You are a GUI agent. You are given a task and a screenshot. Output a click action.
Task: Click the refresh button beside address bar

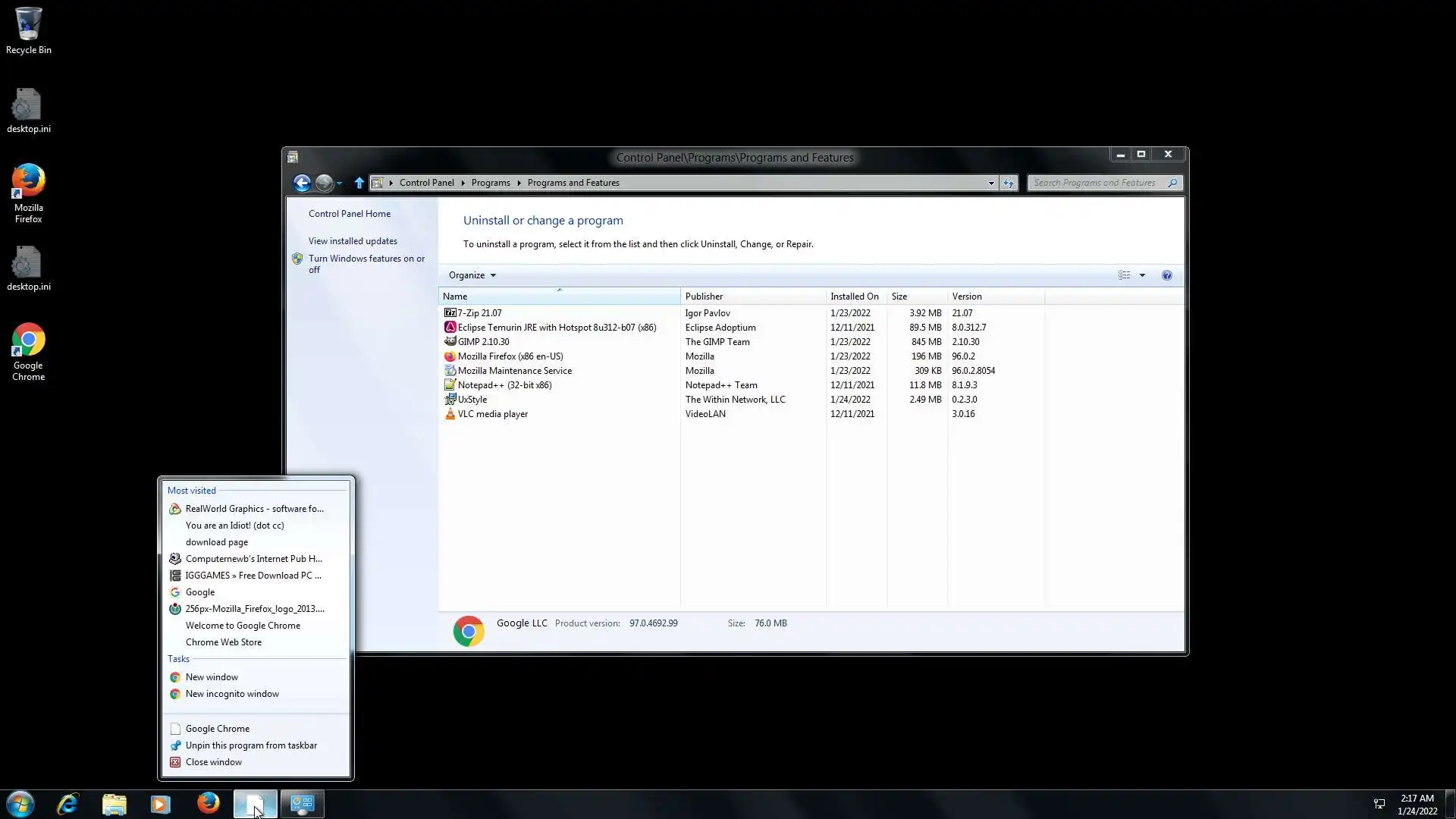[x=1008, y=183]
